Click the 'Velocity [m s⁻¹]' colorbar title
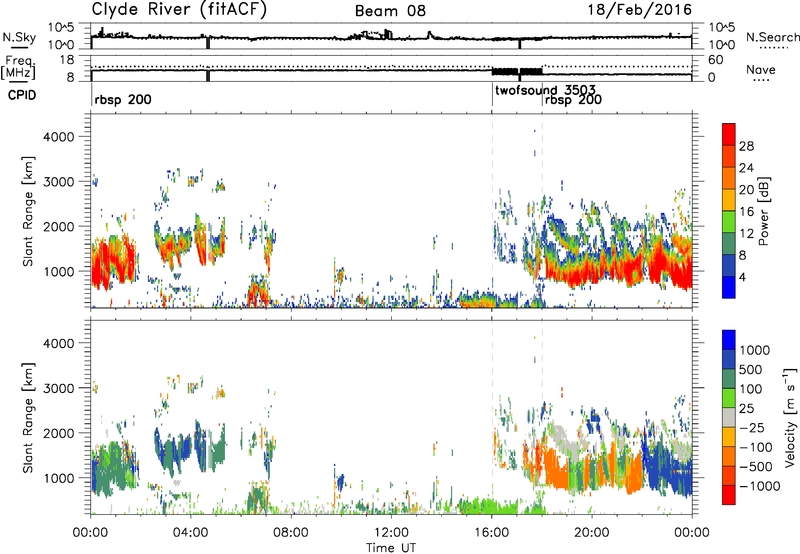Viewport: 800px width, 554px height. (790, 417)
